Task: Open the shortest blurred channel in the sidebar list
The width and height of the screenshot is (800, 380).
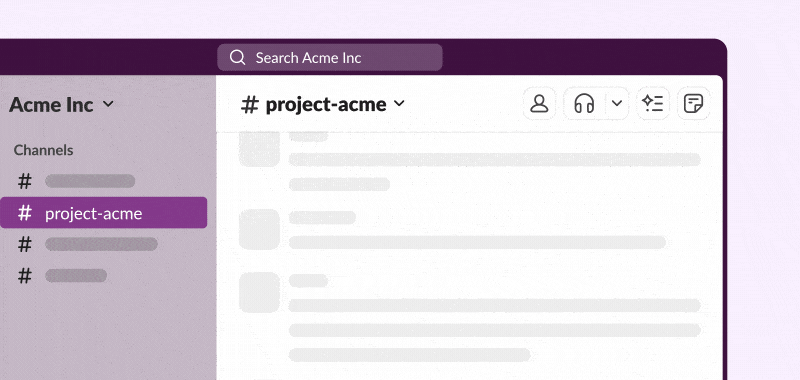Action: point(76,276)
